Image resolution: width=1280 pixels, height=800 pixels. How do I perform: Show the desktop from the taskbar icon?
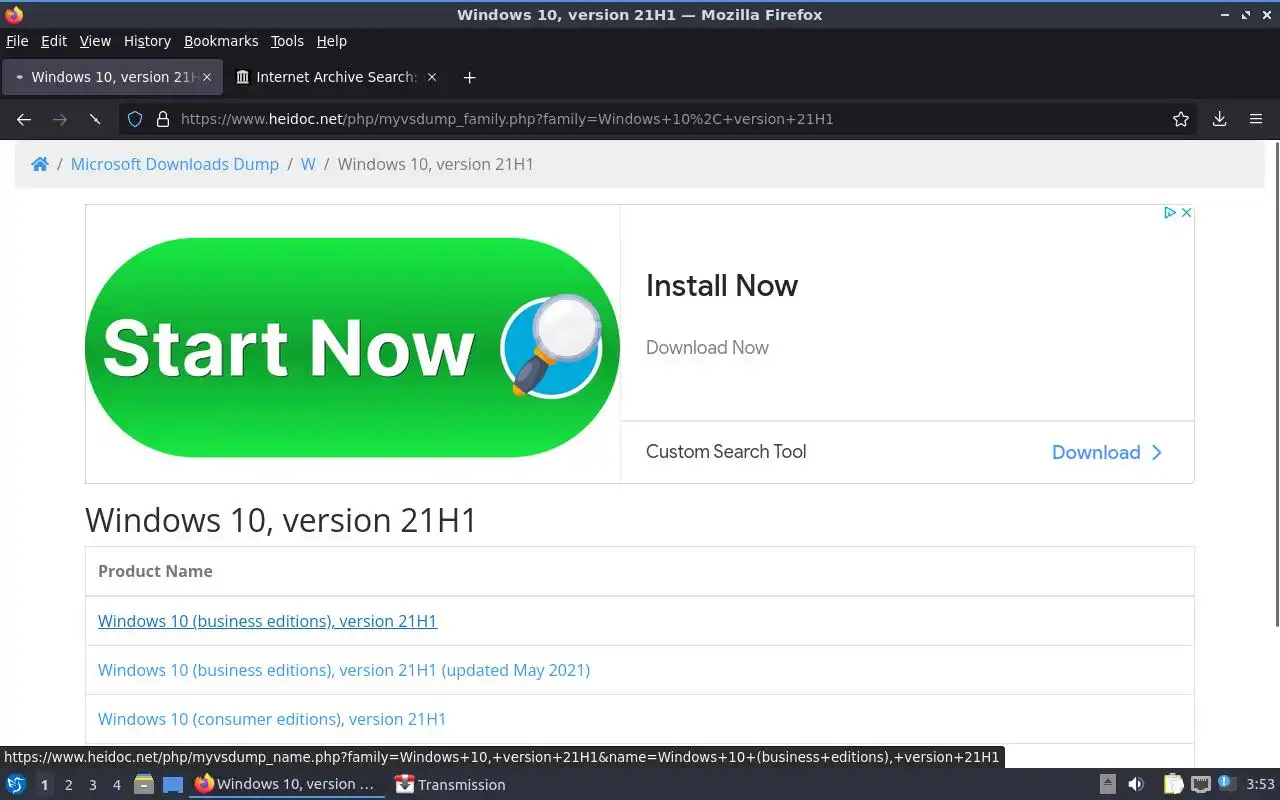pos(173,785)
